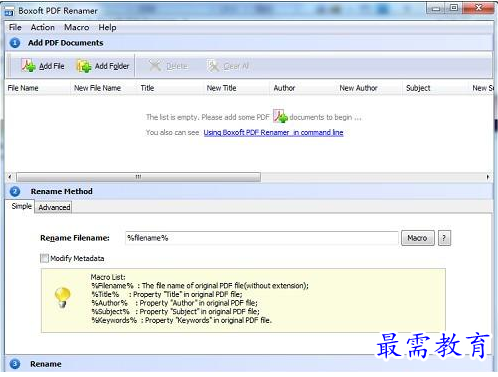Image resolution: width=498 pixels, height=377 pixels.
Task: Click the scrollbar left arrow
Action: (10, 177)
